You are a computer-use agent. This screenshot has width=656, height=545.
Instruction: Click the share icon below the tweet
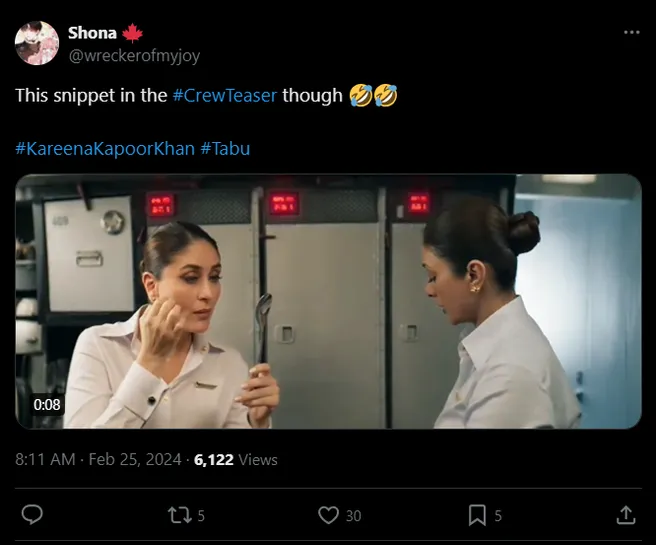(626, 515)
